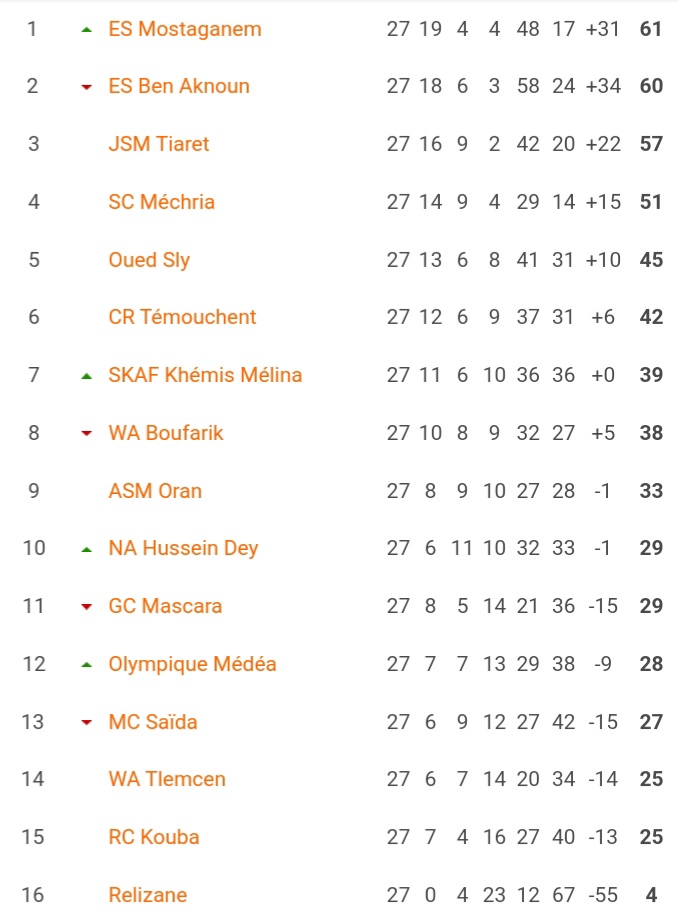Go to CR Témouchent team page

(182, 317)
